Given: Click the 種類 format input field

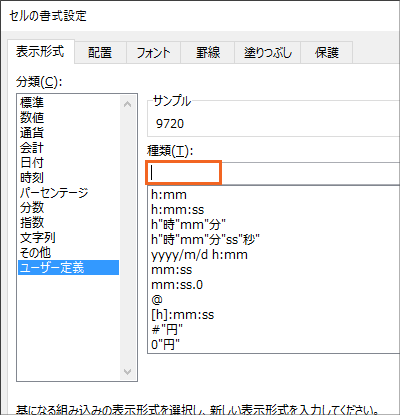Looking at the screenshot, I should (x=273, y=173).
